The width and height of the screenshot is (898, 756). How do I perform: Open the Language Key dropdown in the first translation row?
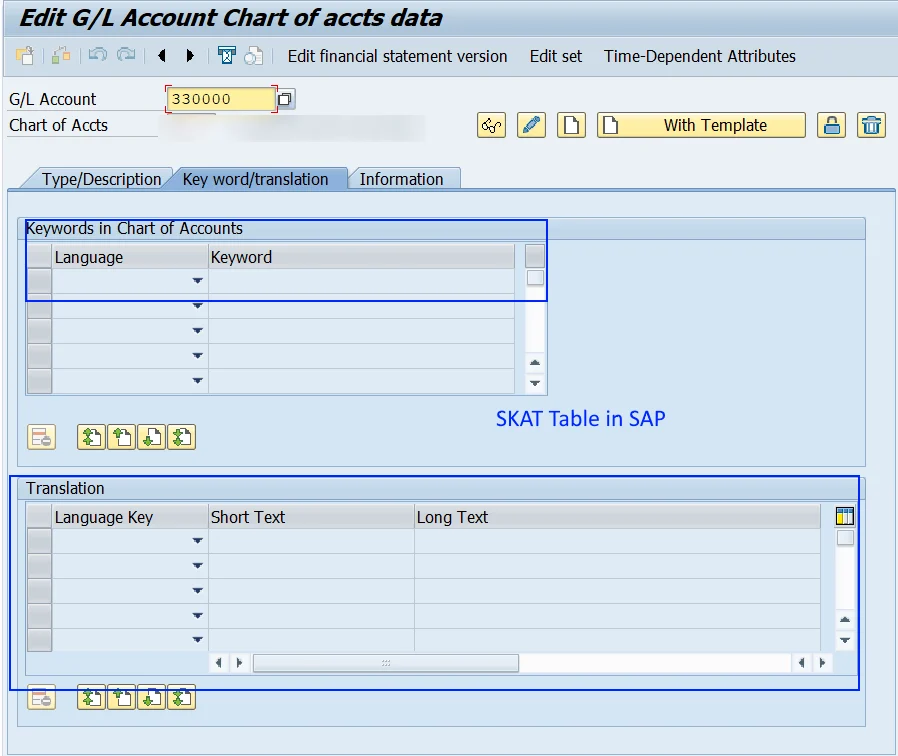pos(198,541)
